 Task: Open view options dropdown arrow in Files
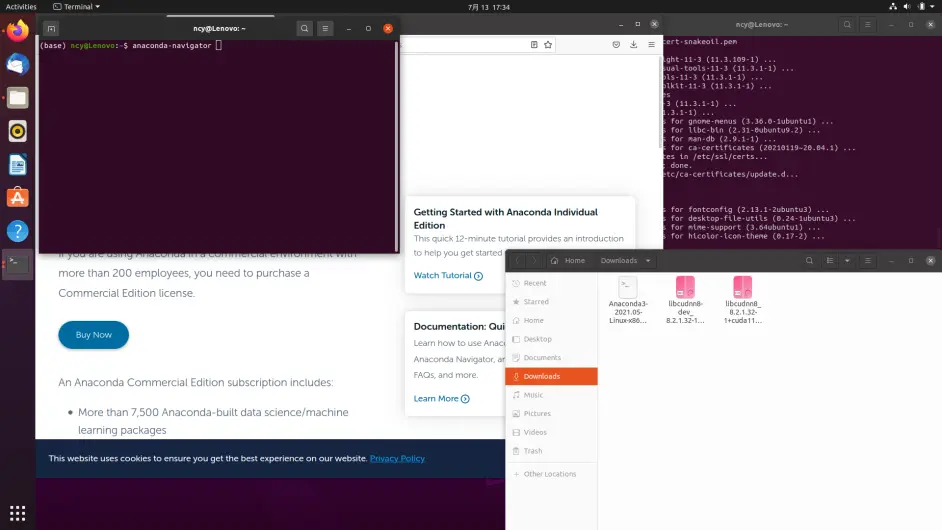(847, 261)
